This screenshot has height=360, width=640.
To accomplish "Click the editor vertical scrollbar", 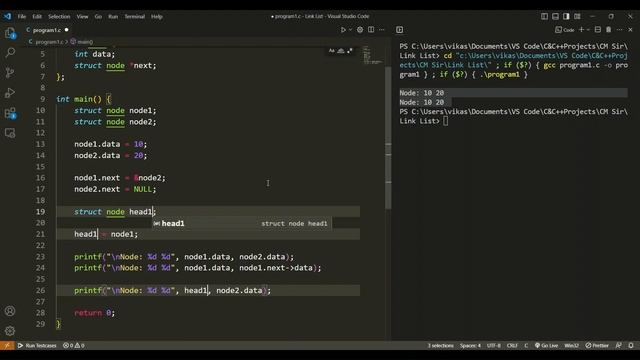I will (388, 139).
